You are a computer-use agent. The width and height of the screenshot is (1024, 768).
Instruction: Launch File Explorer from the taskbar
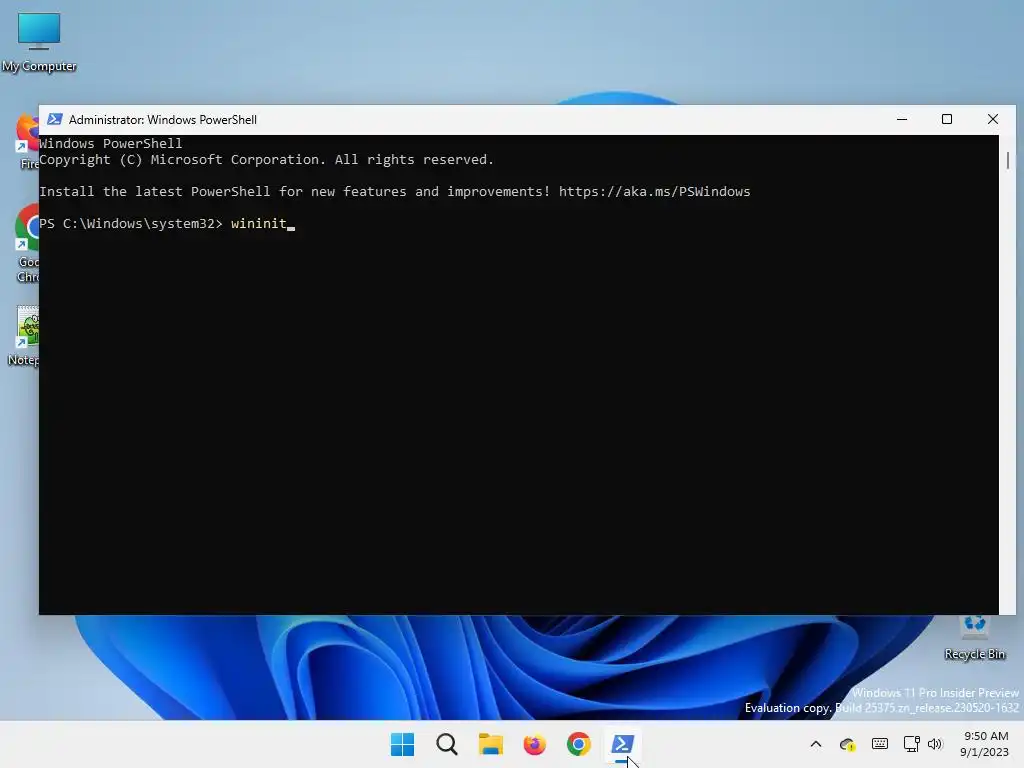(490, 744)
